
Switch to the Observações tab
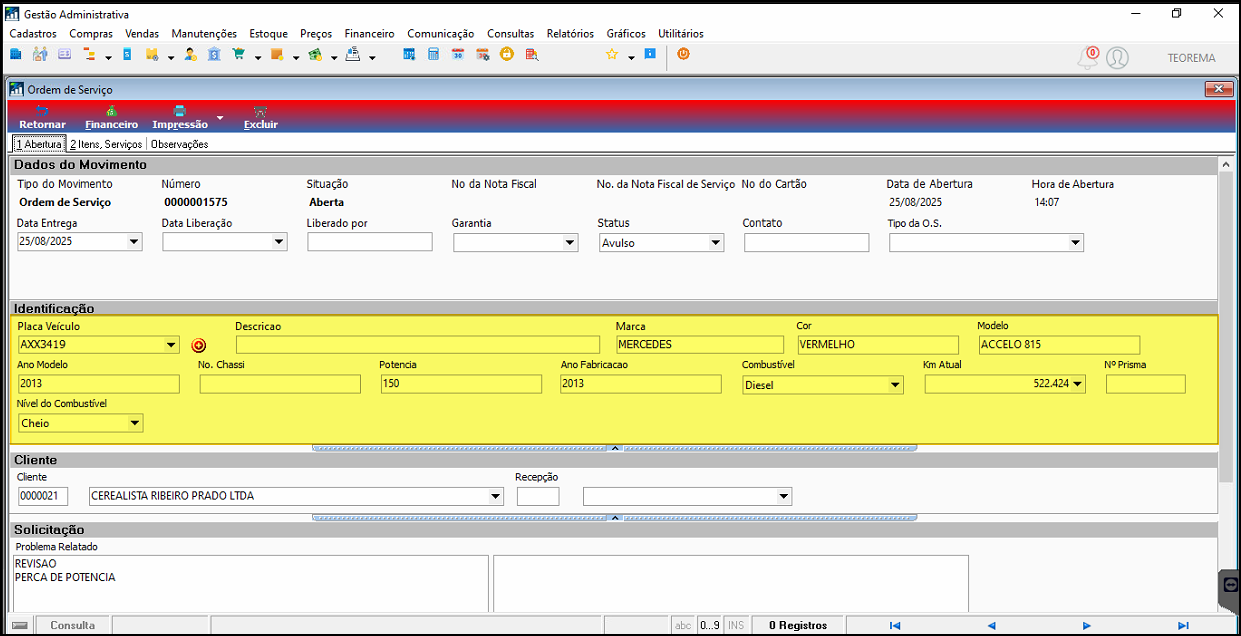click(x=179, y=144)
